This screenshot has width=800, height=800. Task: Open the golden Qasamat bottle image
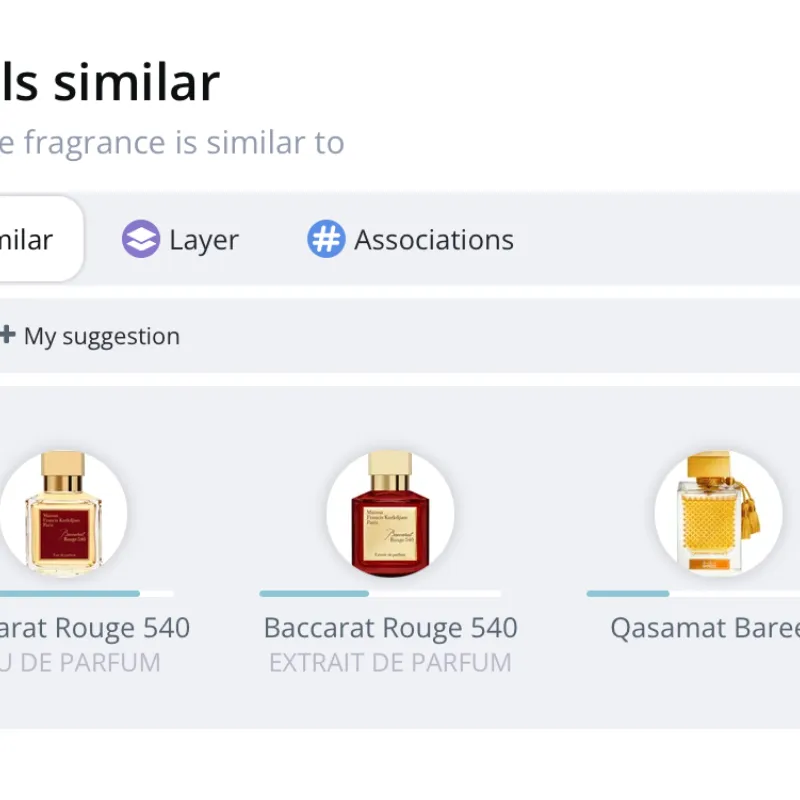(x=718, y=513)
